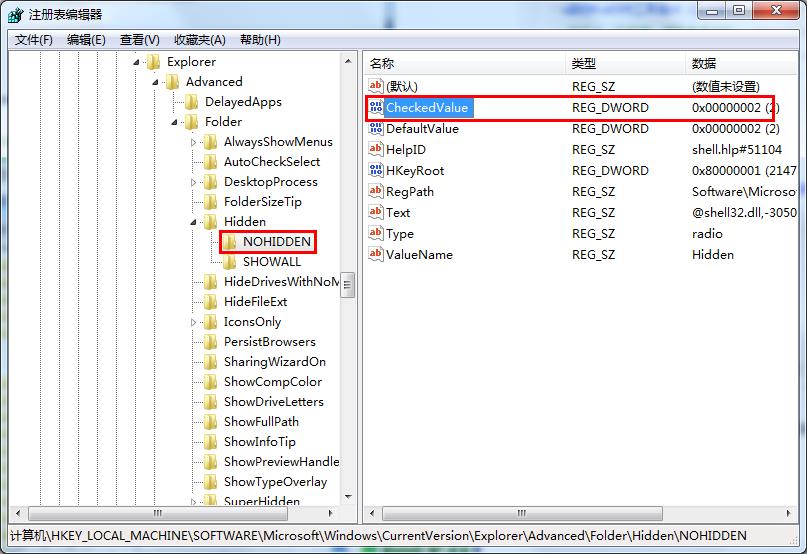Collapse the Advanced tree node

coord(156,82)
